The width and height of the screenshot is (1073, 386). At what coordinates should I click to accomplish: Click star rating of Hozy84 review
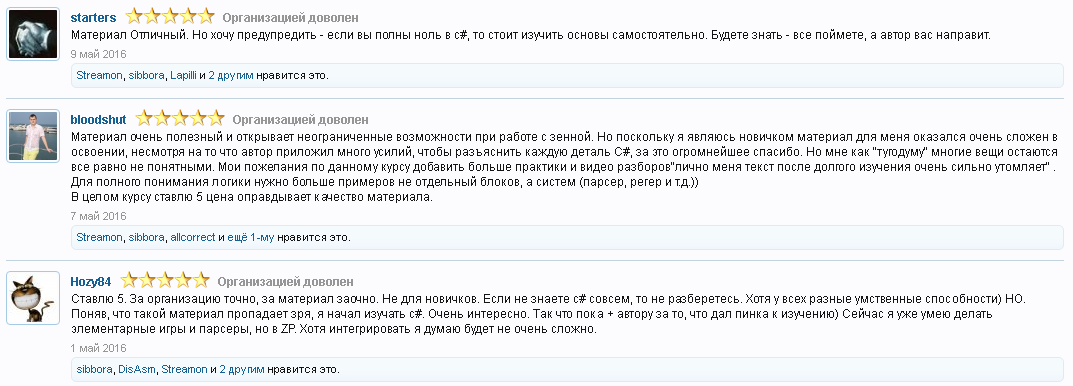pos(165,280)
